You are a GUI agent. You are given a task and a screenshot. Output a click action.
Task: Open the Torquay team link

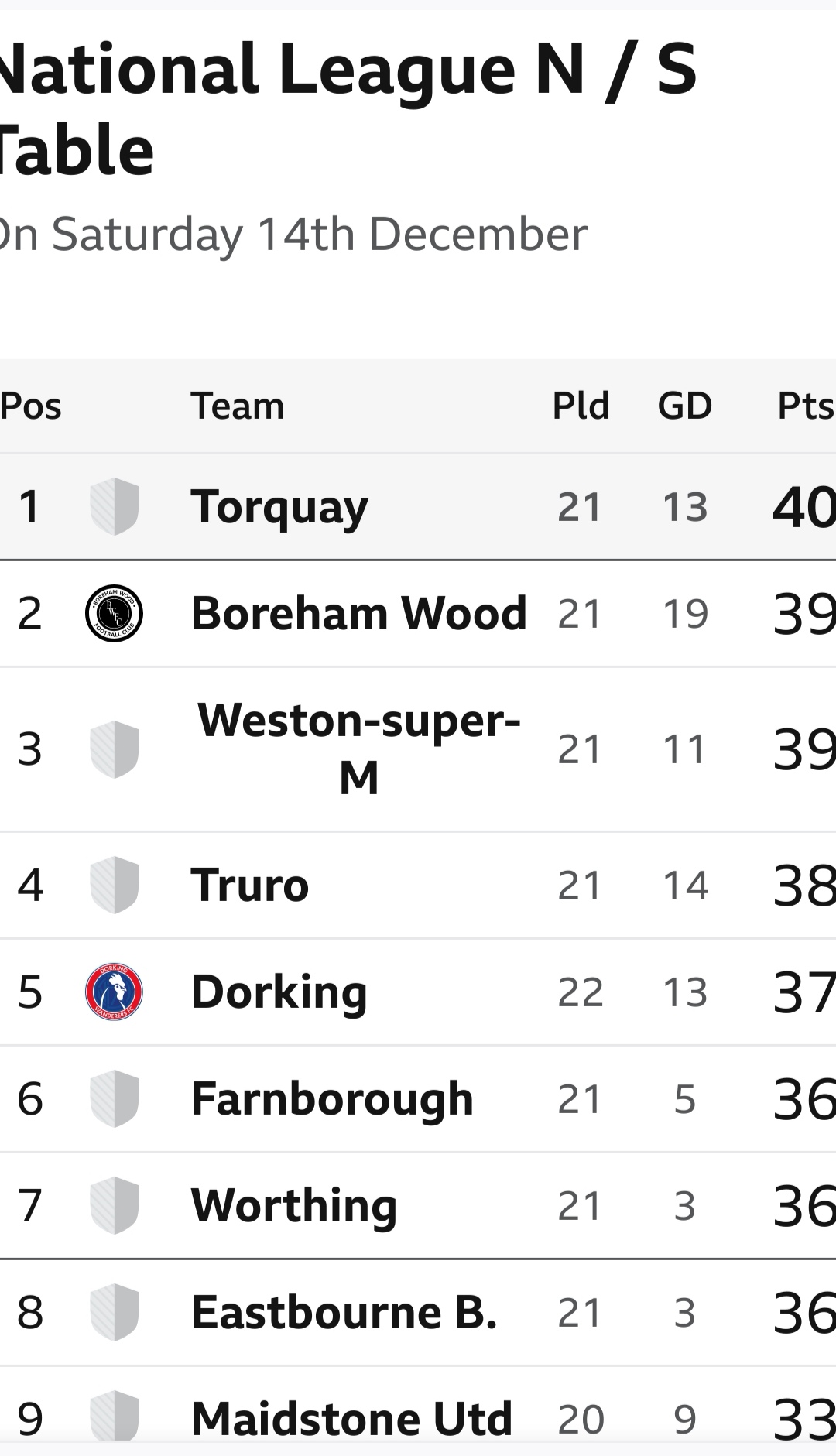tap(279, 508)
